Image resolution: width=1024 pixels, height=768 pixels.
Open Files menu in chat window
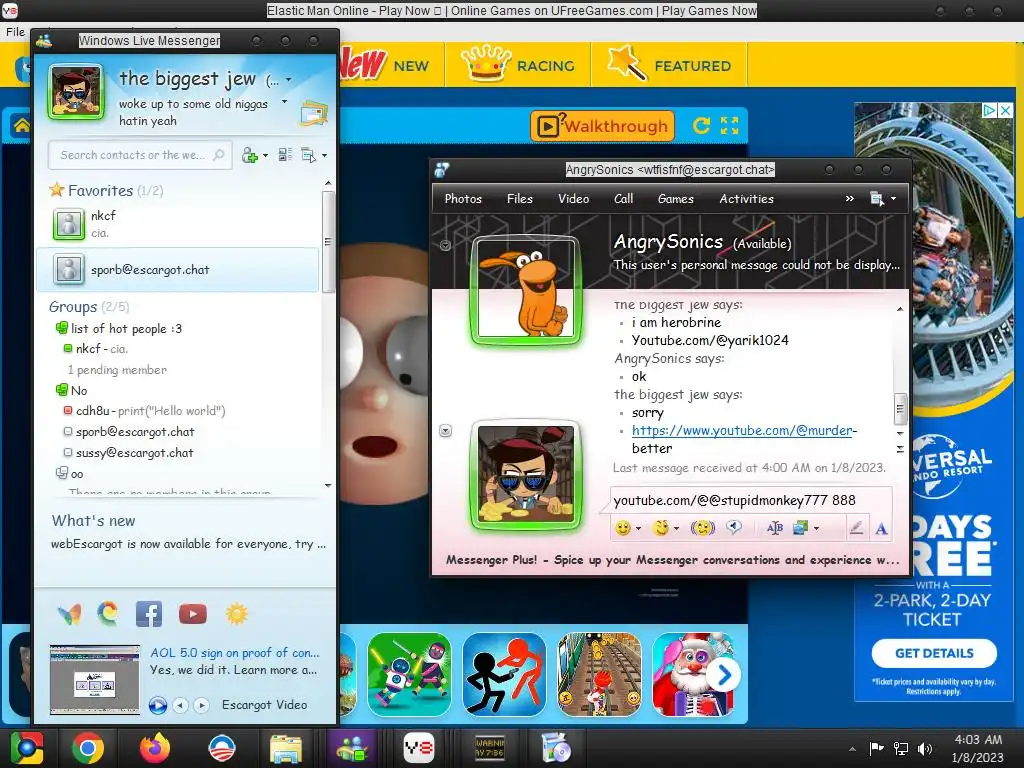520,199
